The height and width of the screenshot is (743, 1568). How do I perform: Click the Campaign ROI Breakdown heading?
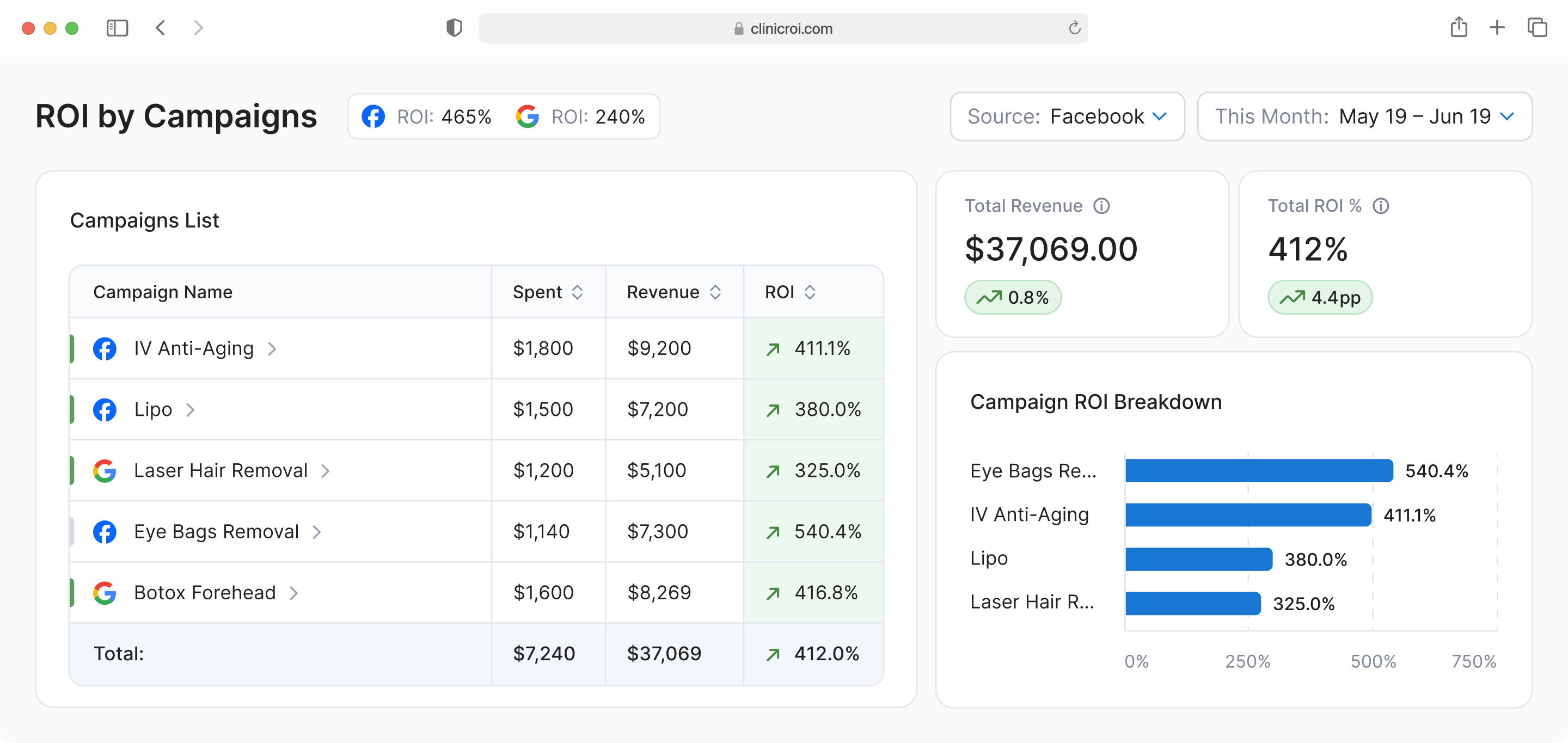click(x=1095, y=402)
